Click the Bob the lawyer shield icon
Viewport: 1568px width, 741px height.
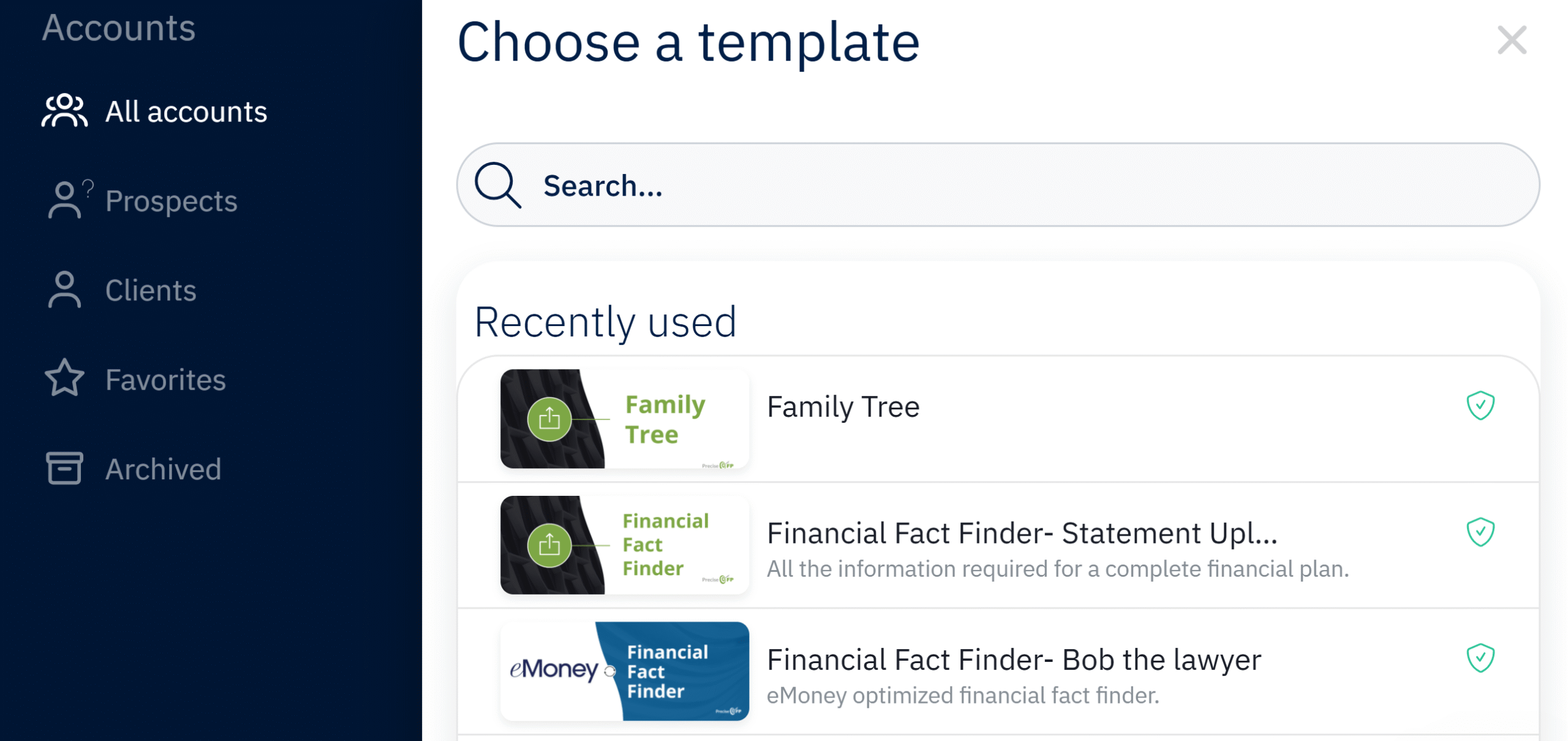1480,658
